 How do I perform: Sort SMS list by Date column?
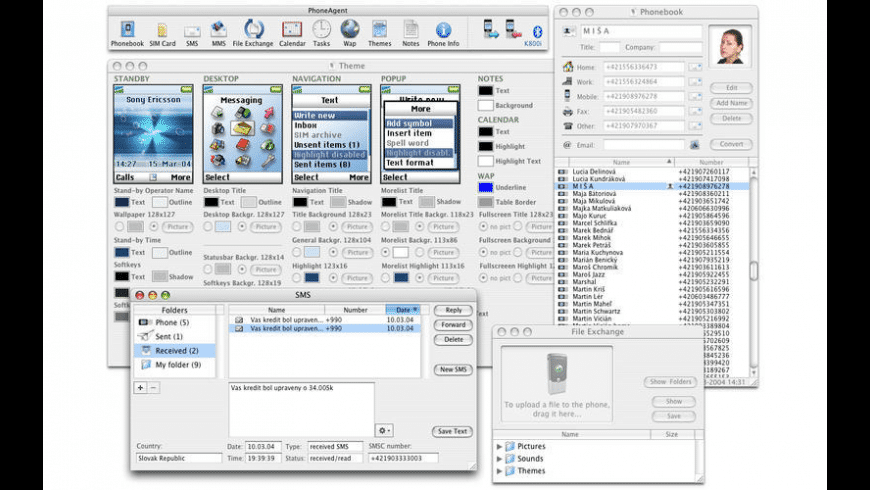tap(403, 310)
